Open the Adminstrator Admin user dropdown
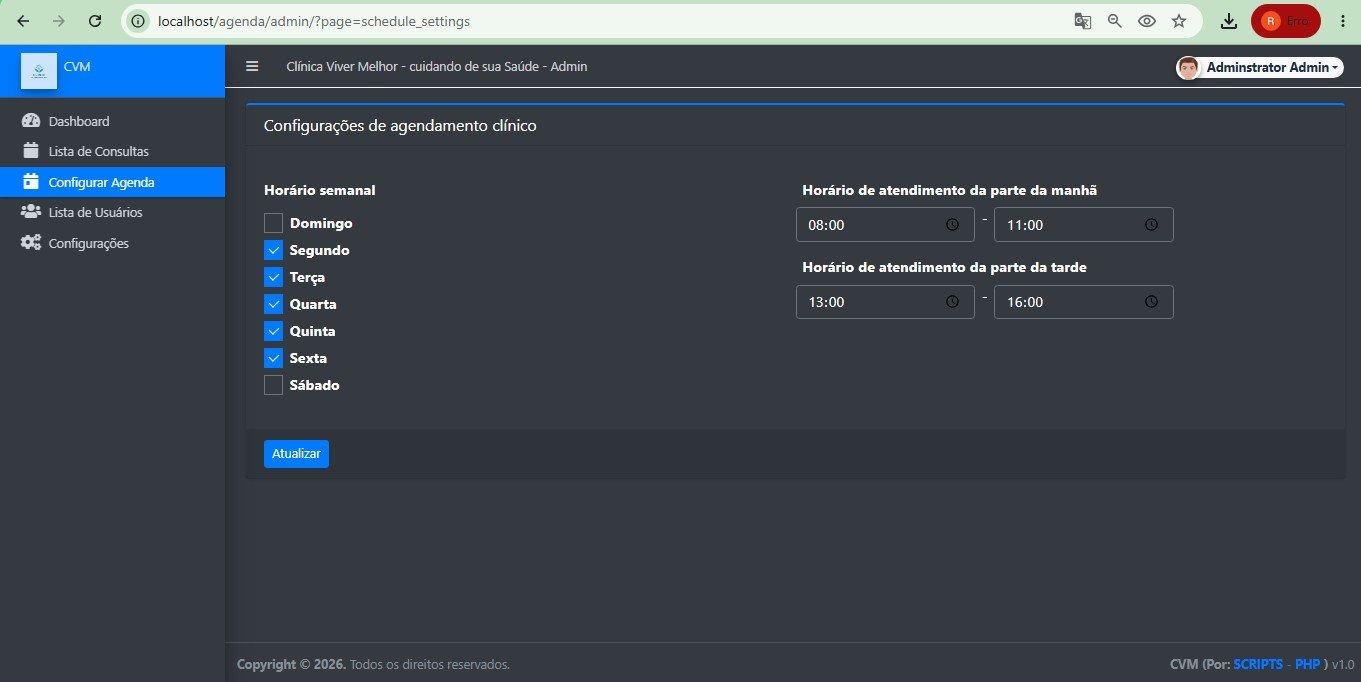 [1260, 67]
